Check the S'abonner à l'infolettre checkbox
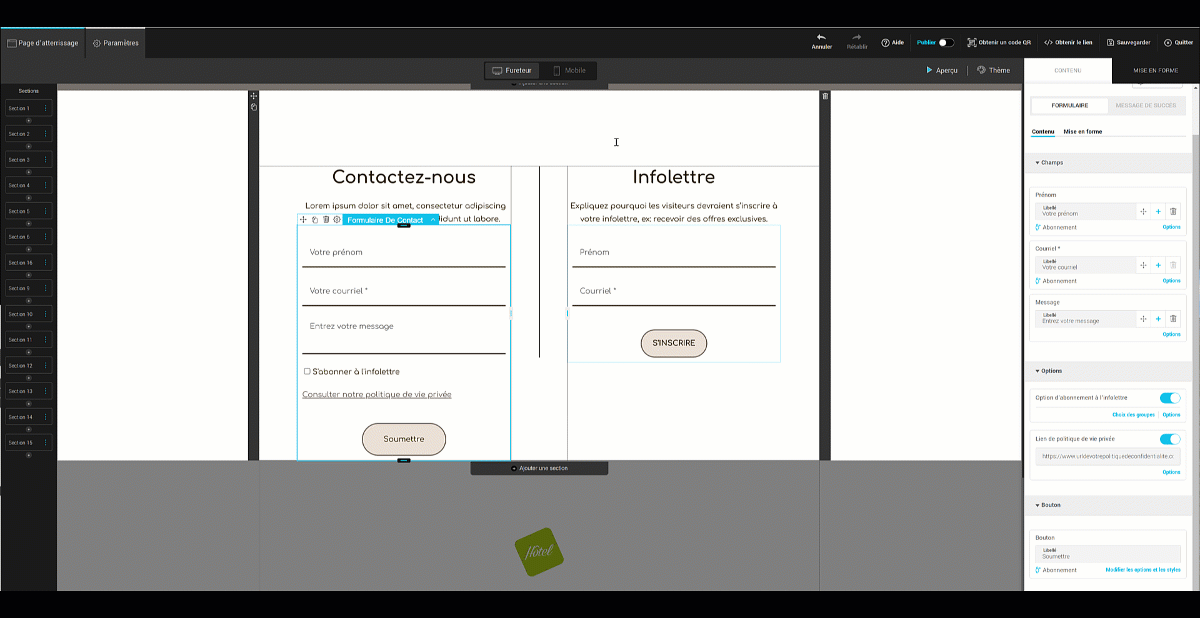Image resolution: width=1200 pixels, height=618 pixels. [x=307, y=371]
